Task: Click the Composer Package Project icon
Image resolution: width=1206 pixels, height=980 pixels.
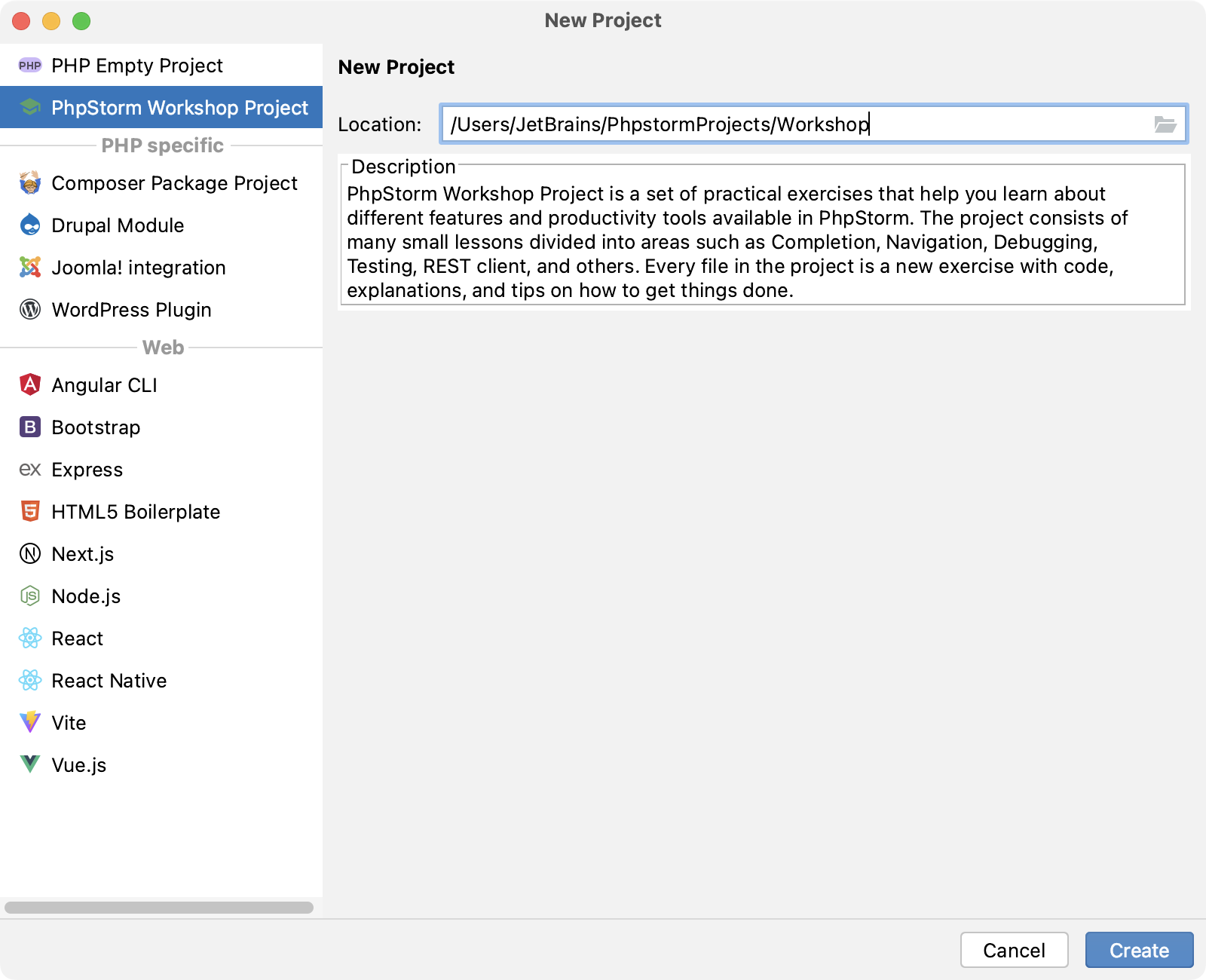Action: pyautogui.click(x=30, y=183)
